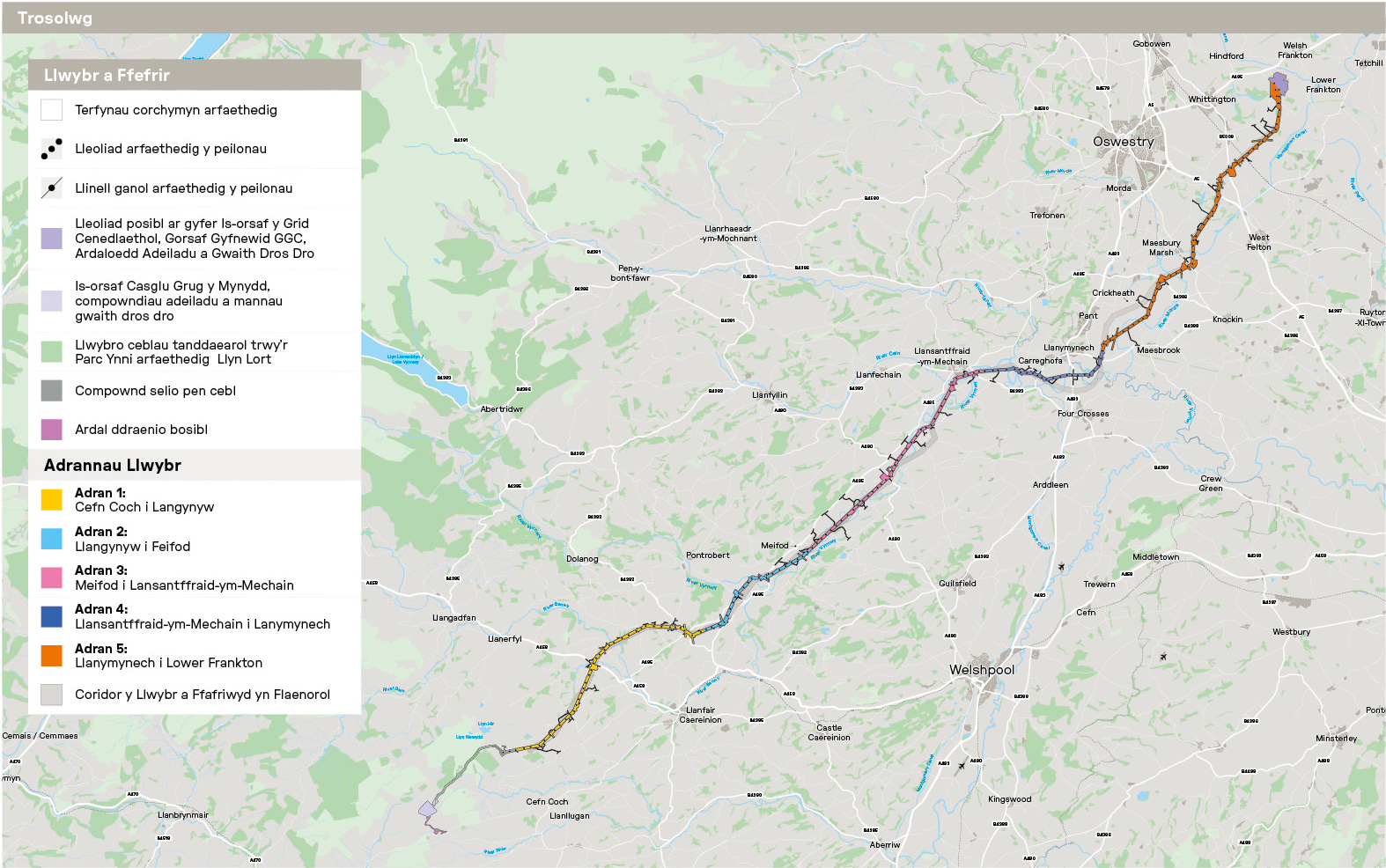Click the Adrannau Llwybr section heading
The image size is (1386, 868).
point(113,466)
